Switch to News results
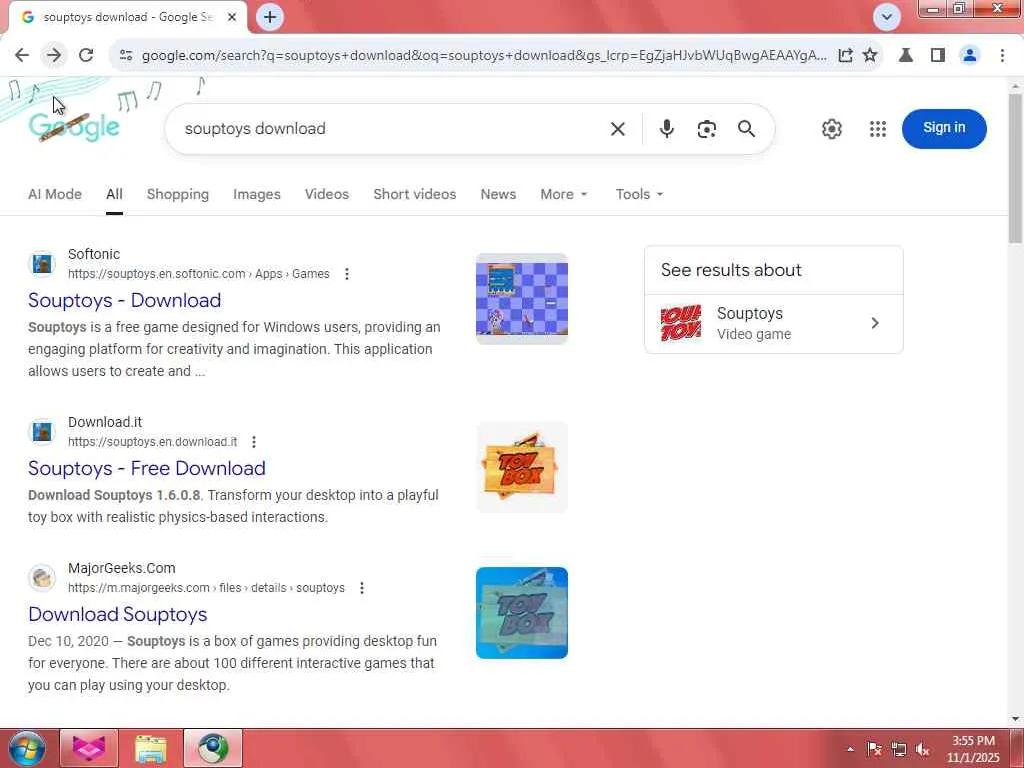 pos(498,194)
